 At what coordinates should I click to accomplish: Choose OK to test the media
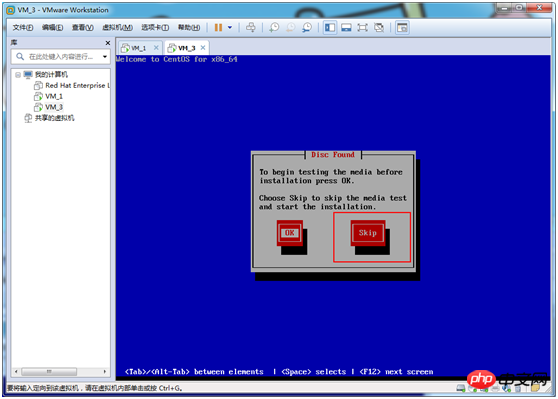(290, 233)
